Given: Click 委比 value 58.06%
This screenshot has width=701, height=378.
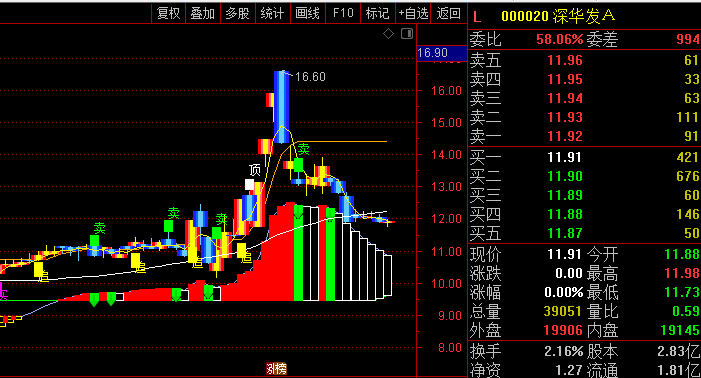Looking at the screenshot, I should [x=560, y=39].
